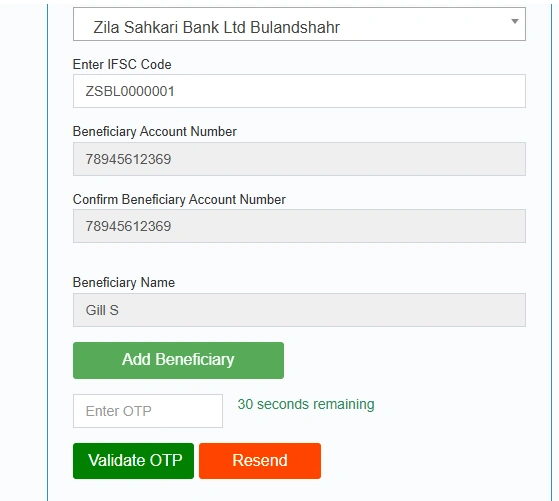This screenshot has width=559, height=501.
Task: Focus the Beneficiary Account Number field
Action: (299, 159)
